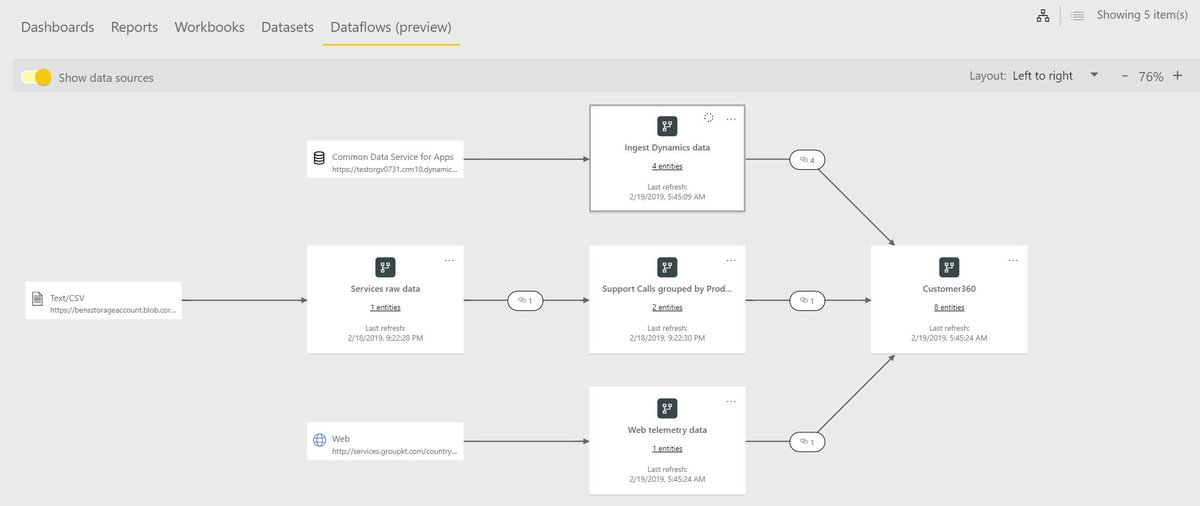
Task: Open the Workbooks tab
Action: coord(209,27)
